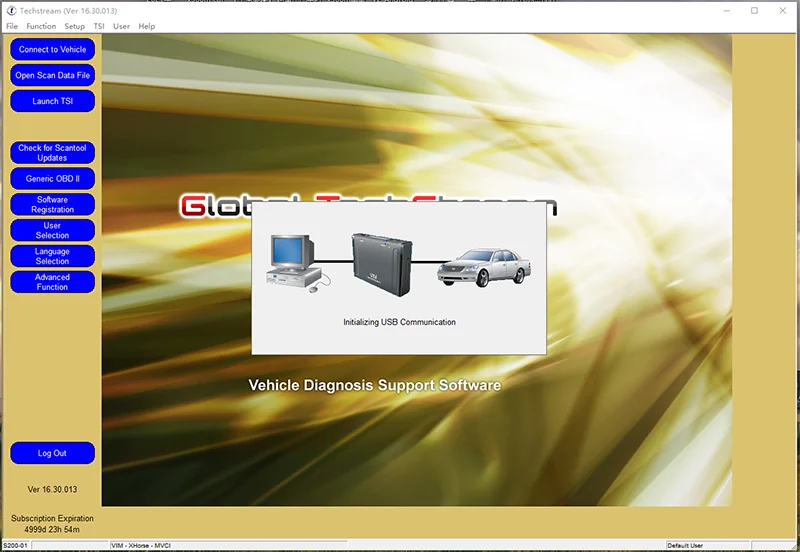800x552 pixels.
Task: Close the Techstream window
Action: (x=783, y=11)
